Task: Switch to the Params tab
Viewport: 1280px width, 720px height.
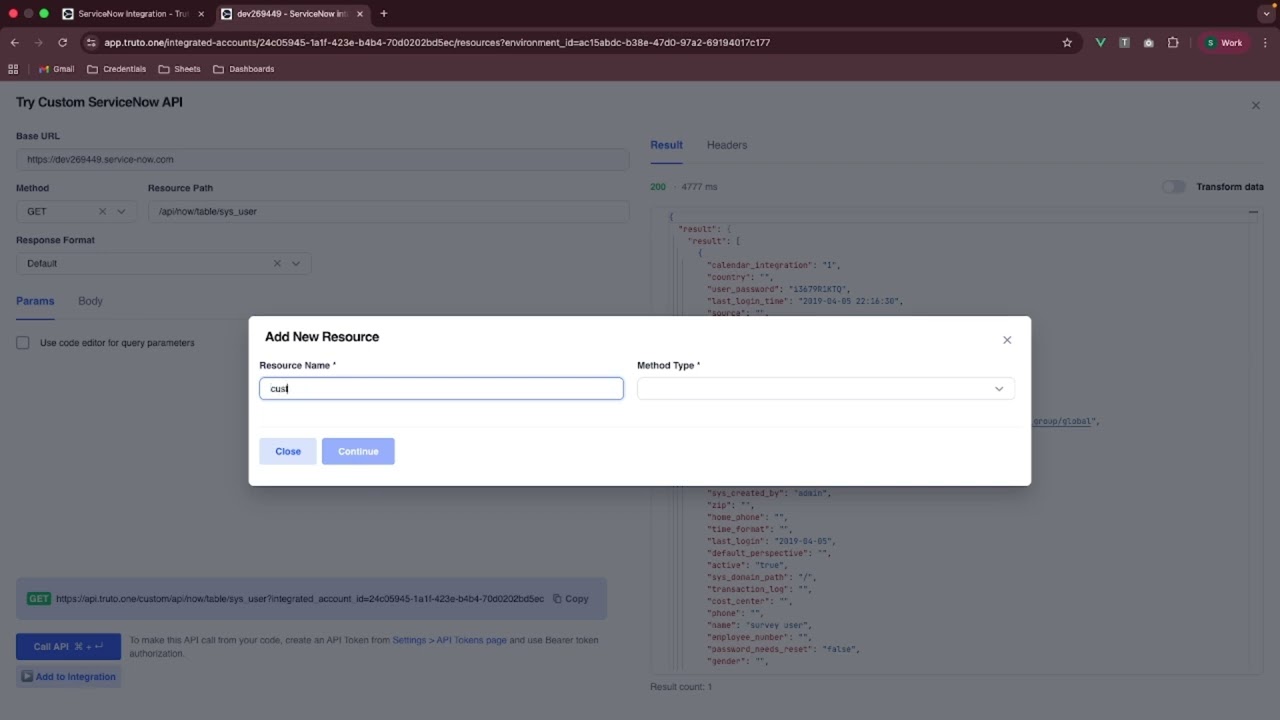Action: pyautogui.click(x=35, y=301)
